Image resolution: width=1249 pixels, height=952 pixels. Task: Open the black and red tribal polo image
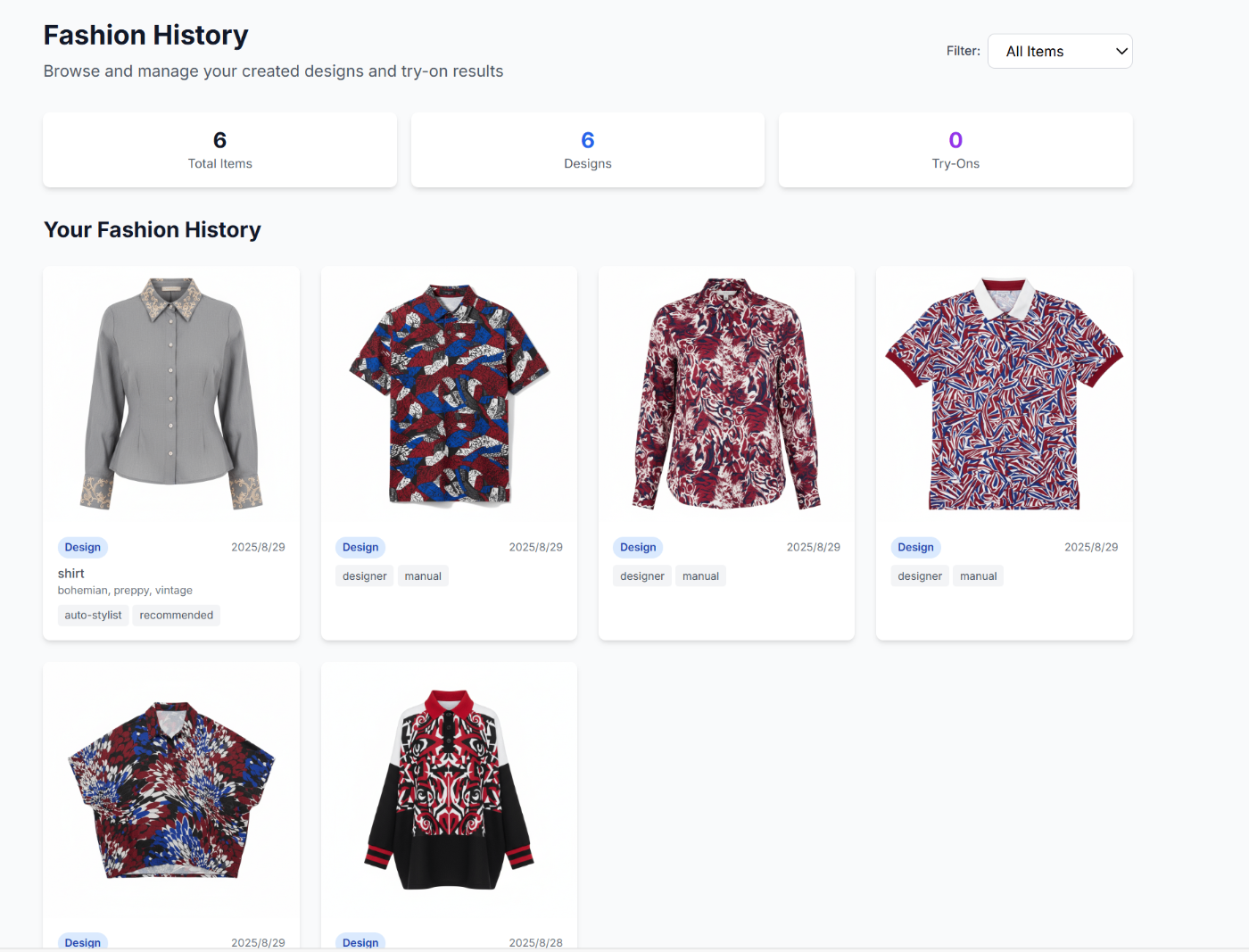click(449, 790)
